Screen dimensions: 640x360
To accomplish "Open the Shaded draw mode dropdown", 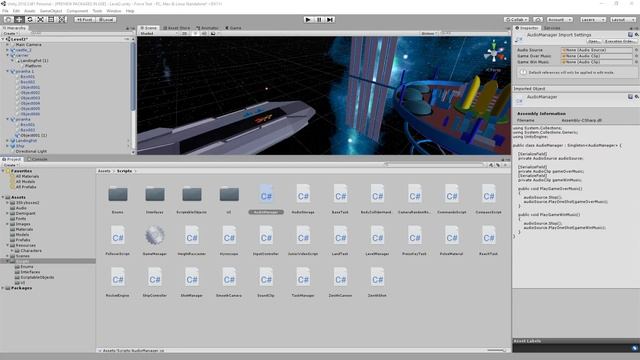I will pos(158,33).
